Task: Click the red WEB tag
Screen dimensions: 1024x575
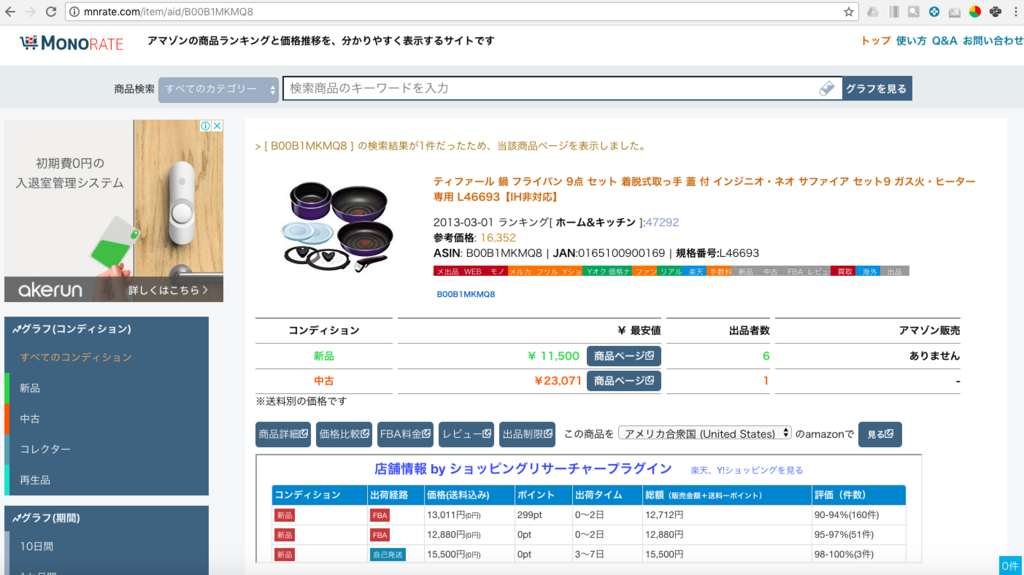Action: (x=473, y=271)
